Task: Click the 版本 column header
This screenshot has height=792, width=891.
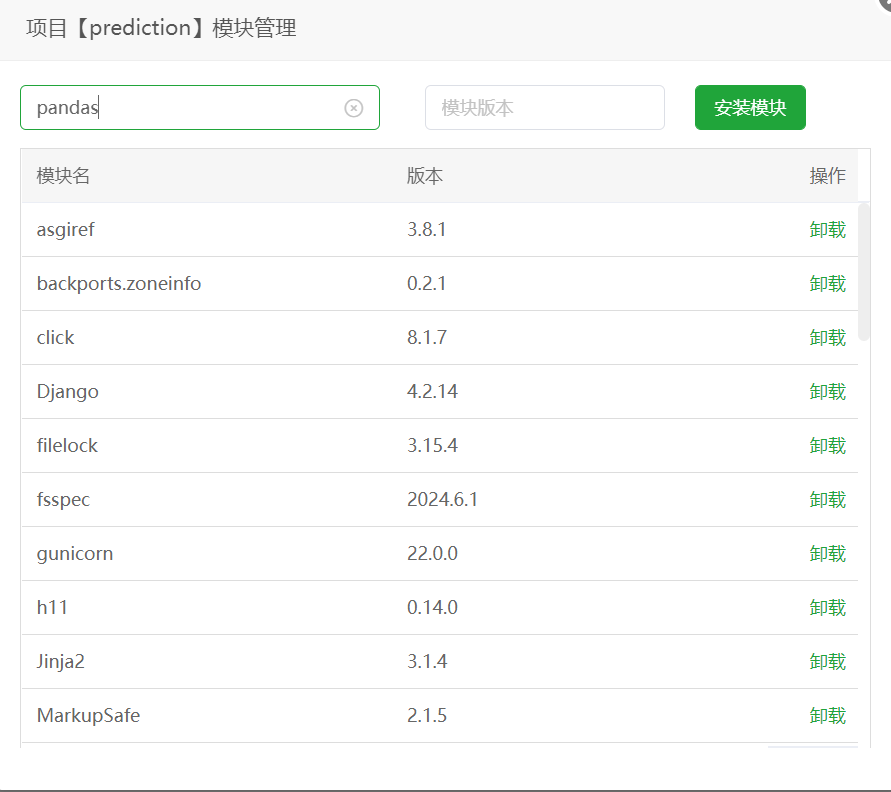Action: tap(424, 176)
